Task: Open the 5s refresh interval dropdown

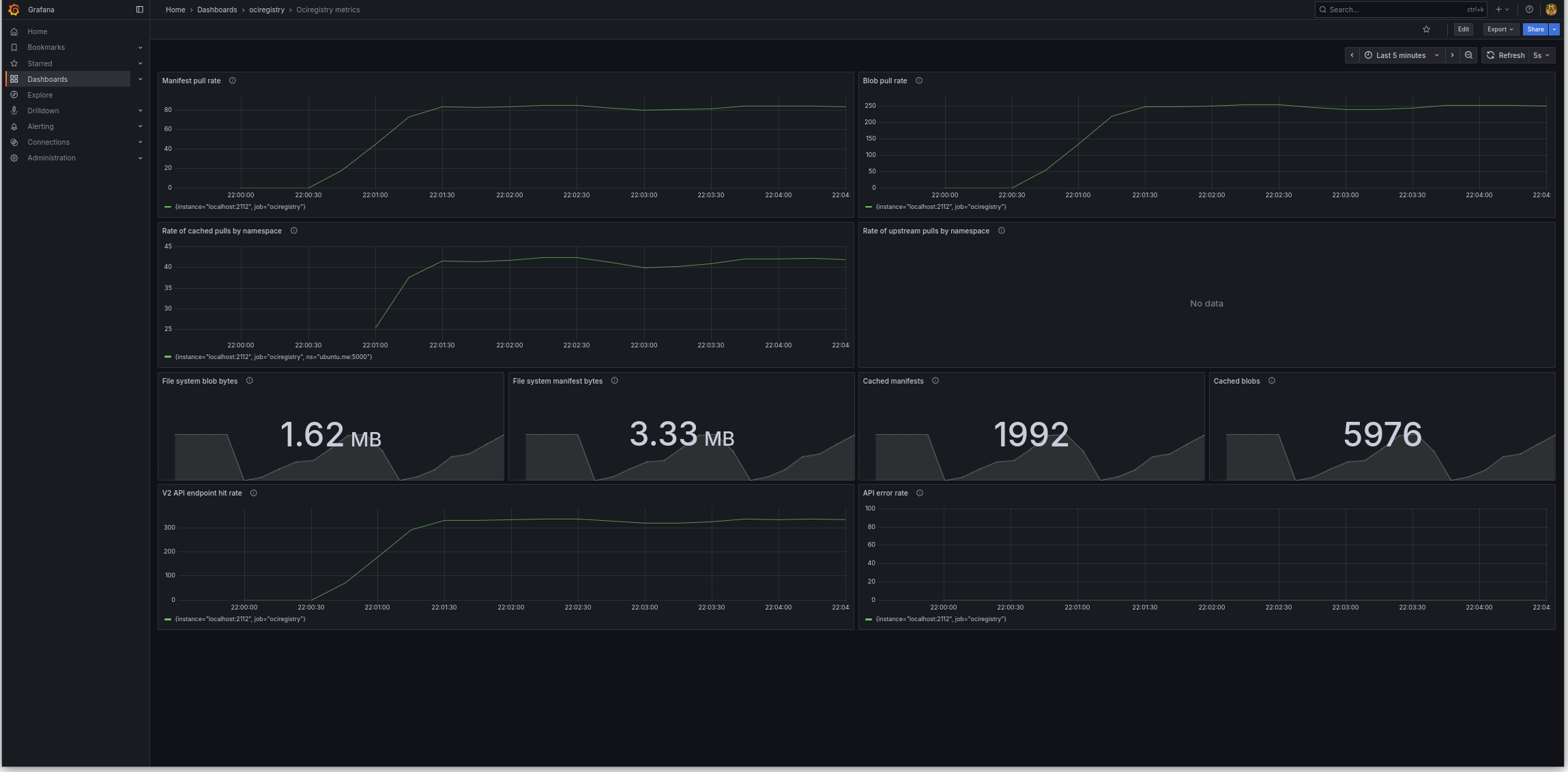Action: tap(1541, 55)
